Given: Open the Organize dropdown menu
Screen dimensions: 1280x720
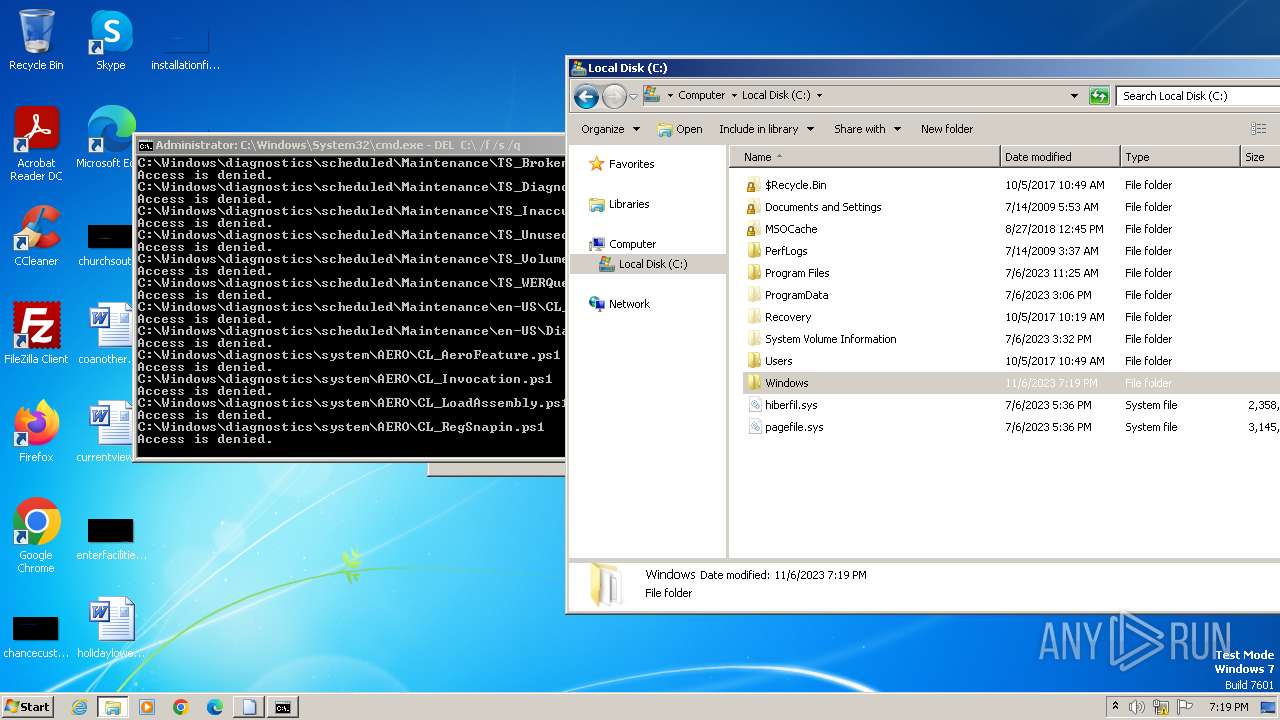Looking at the screenshot, I should (610, 129).
